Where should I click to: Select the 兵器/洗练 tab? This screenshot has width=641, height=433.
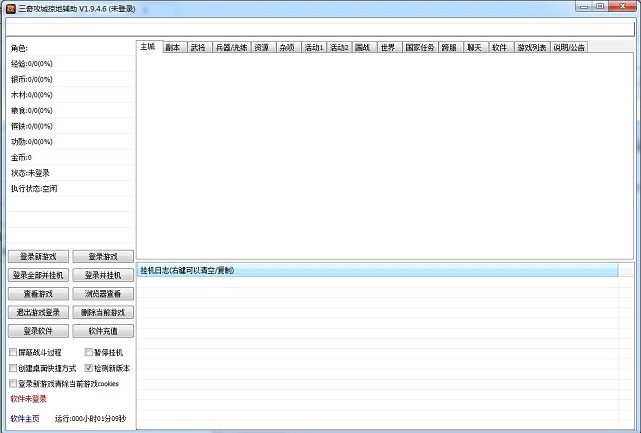[231, 47]
